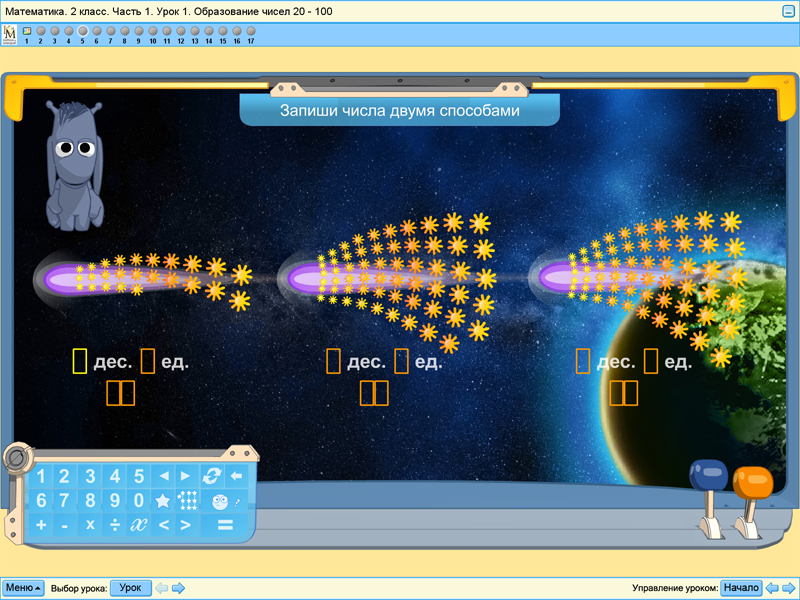Screen dimensions: 800x600
Task: Select the star key on the keypad
Action: [162, 501]
